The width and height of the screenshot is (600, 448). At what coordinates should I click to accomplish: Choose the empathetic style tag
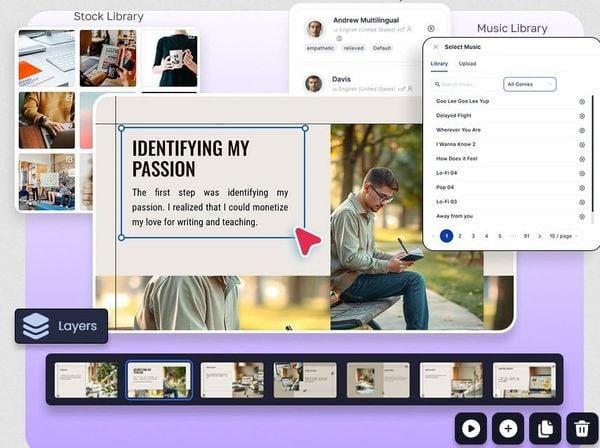tap(320, 48)
